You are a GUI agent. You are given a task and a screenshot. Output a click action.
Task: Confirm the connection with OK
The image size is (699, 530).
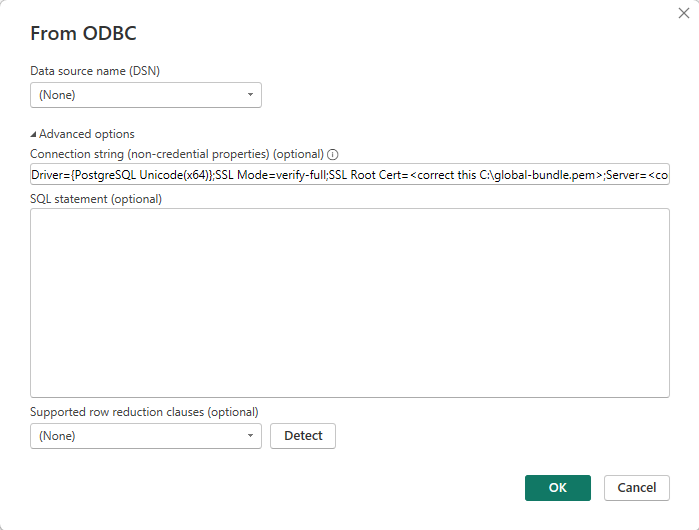coord(557,487)
